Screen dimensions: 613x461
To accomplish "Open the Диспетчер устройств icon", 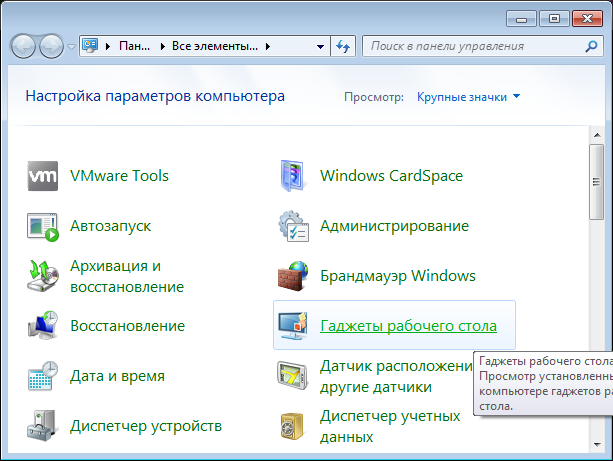I will tap(43, 425).
